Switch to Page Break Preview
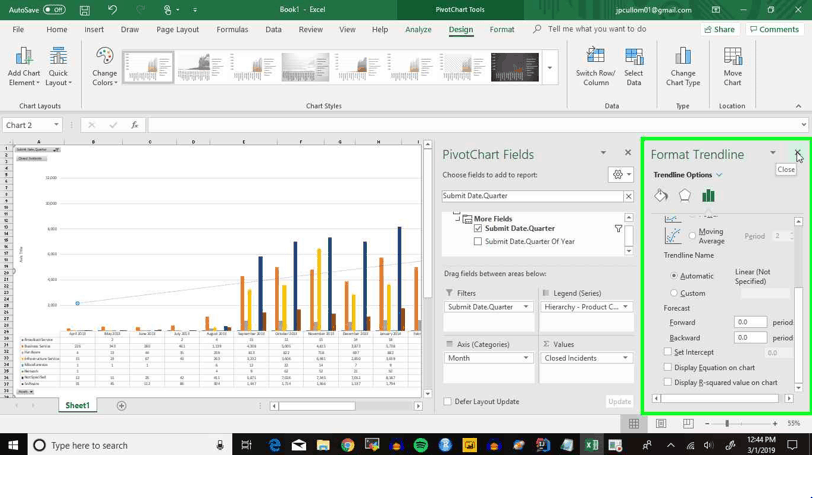 coord(688,424)
